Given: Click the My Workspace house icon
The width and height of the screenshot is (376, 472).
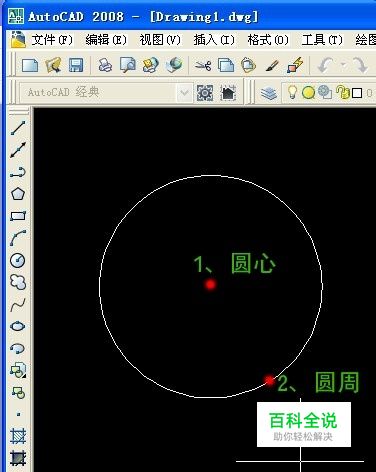Looking at the screenshot, I should pos(228,93).
